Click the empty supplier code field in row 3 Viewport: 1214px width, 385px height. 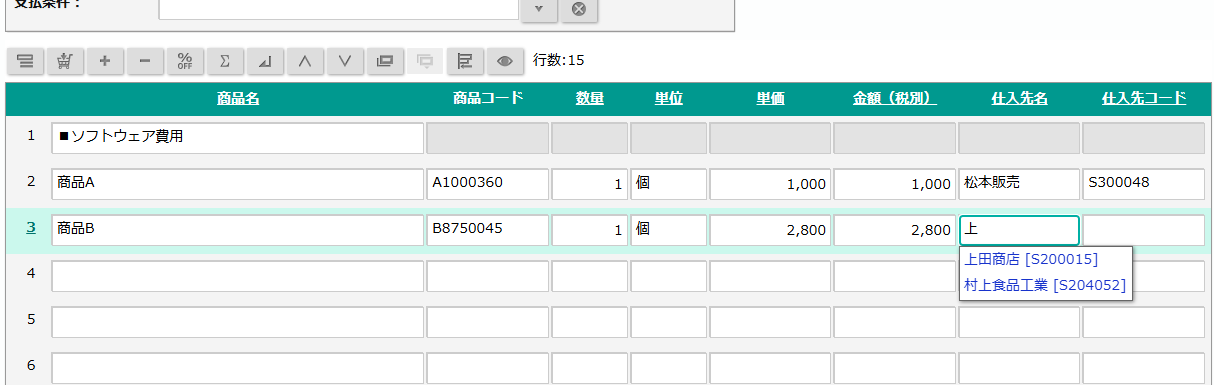(x=1144, y=230)
